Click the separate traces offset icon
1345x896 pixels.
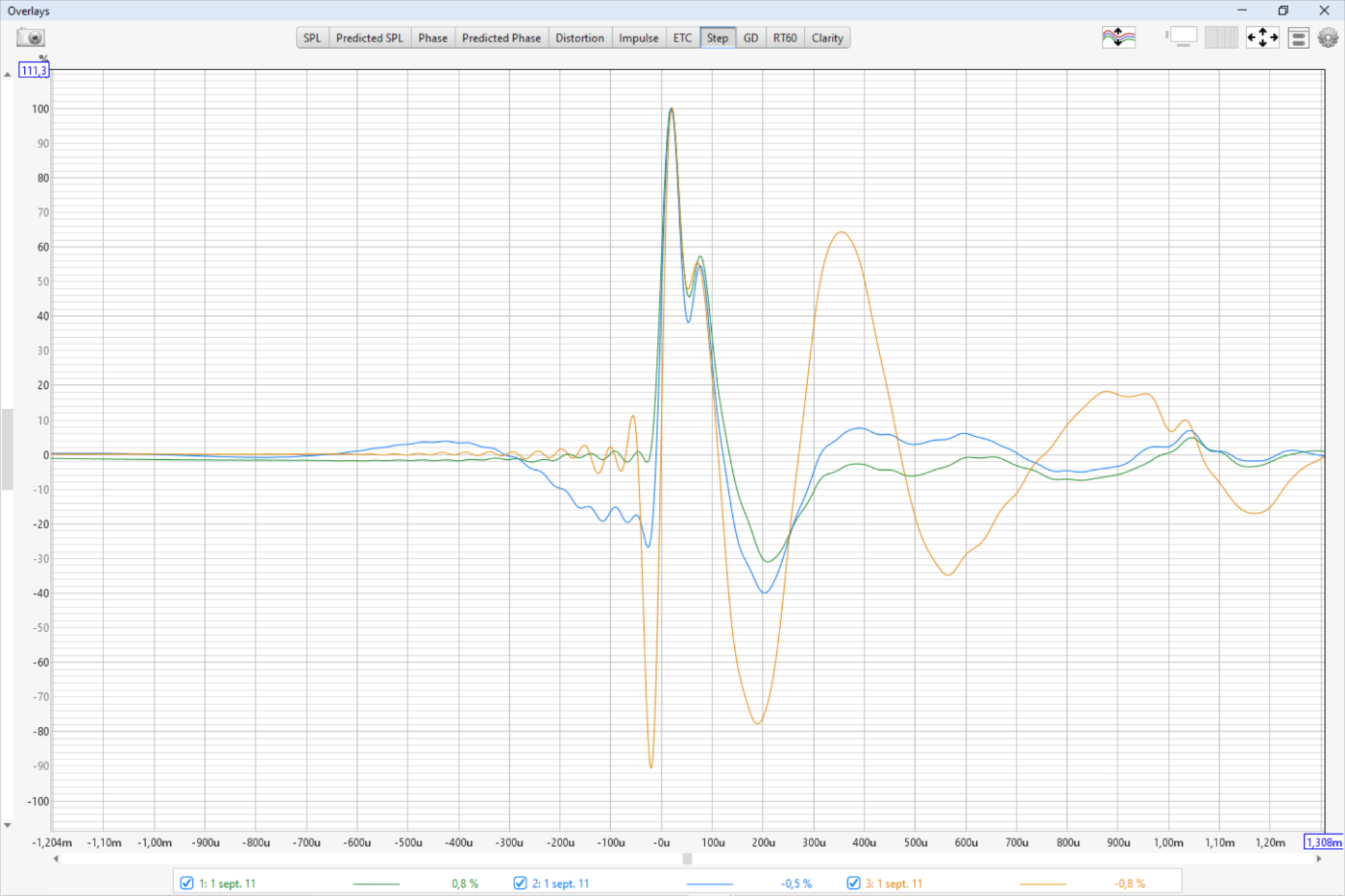[1118, 37]
